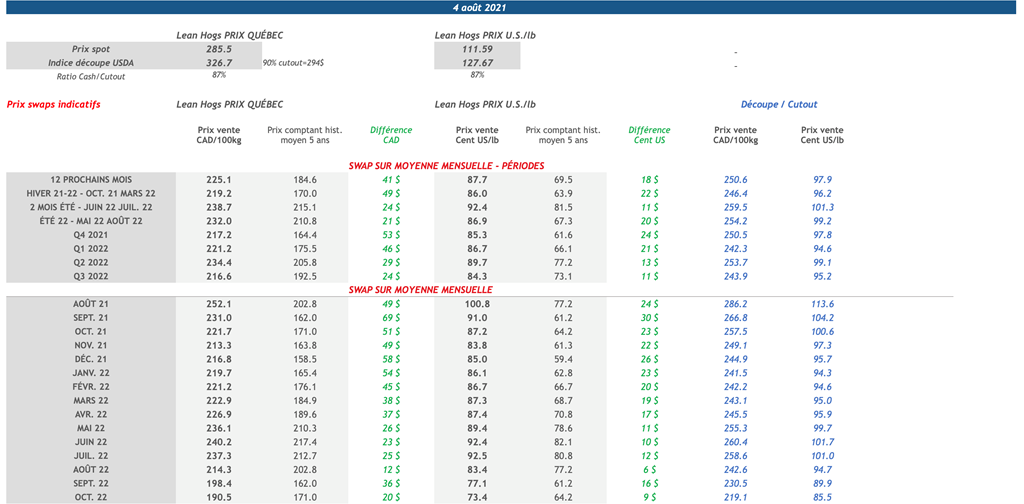Select the USDA cutout U.S. value 127.67
1024x504 pixels.
click(x=477, y=62)
